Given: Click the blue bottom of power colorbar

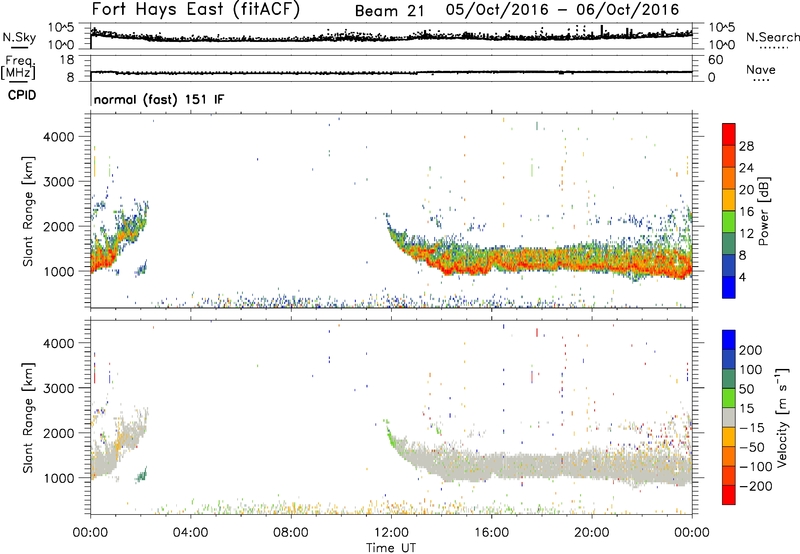Looking at the screenshot, I should (729, 287).
